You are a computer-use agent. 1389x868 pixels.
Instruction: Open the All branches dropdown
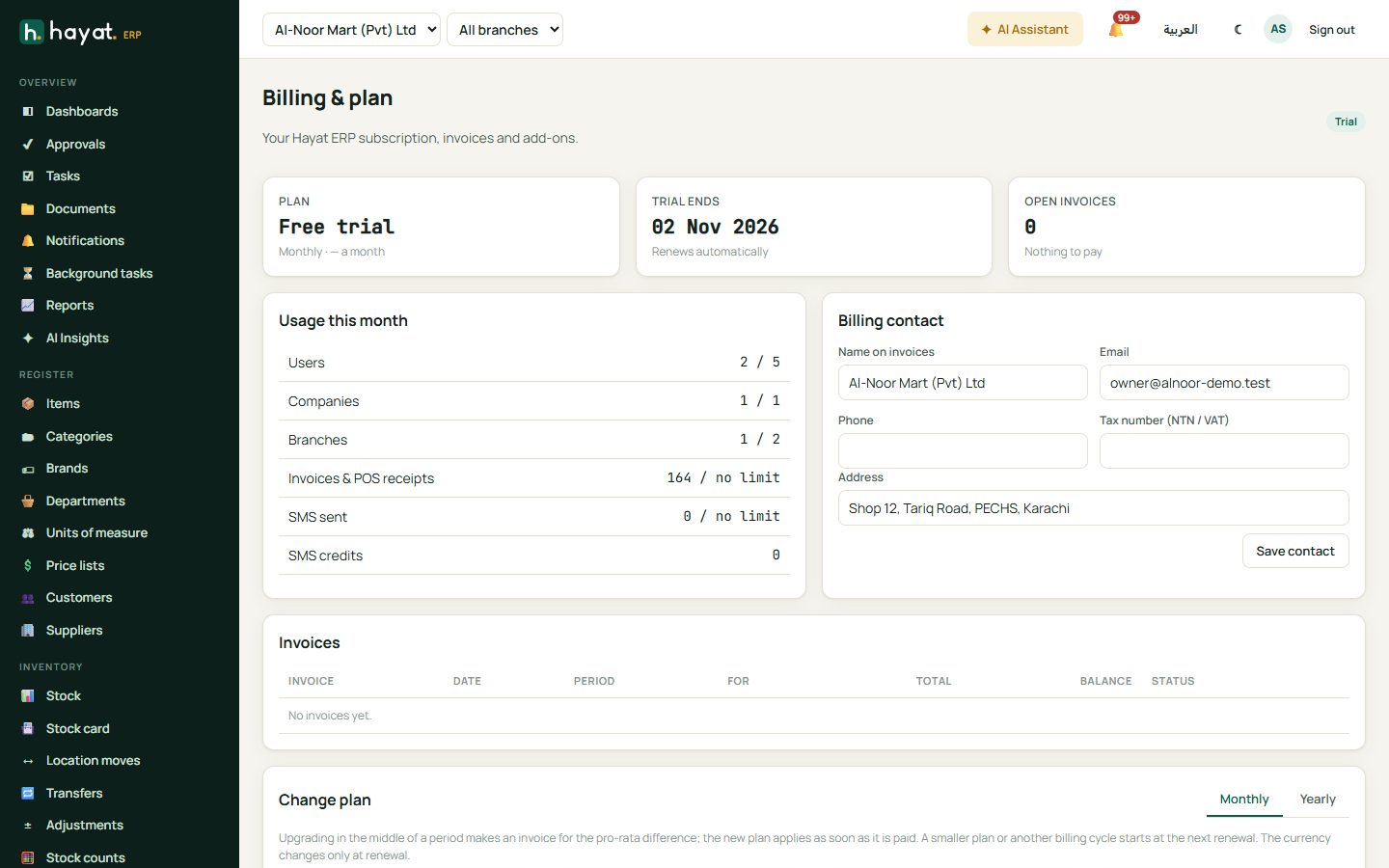click(504, 30)
